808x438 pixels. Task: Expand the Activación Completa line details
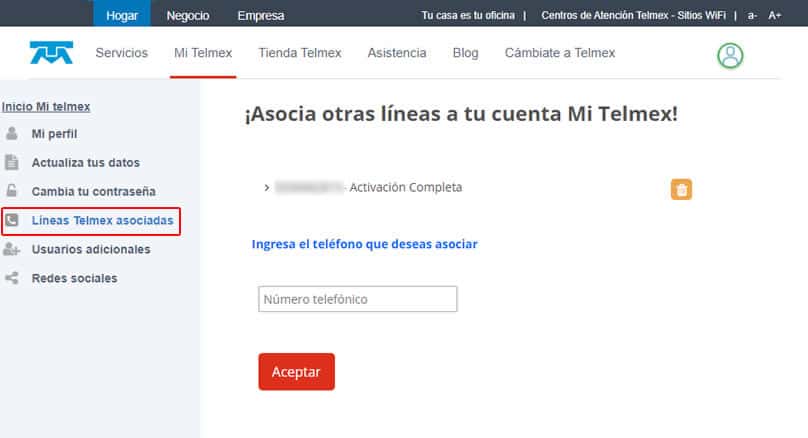tap(266, 187)
